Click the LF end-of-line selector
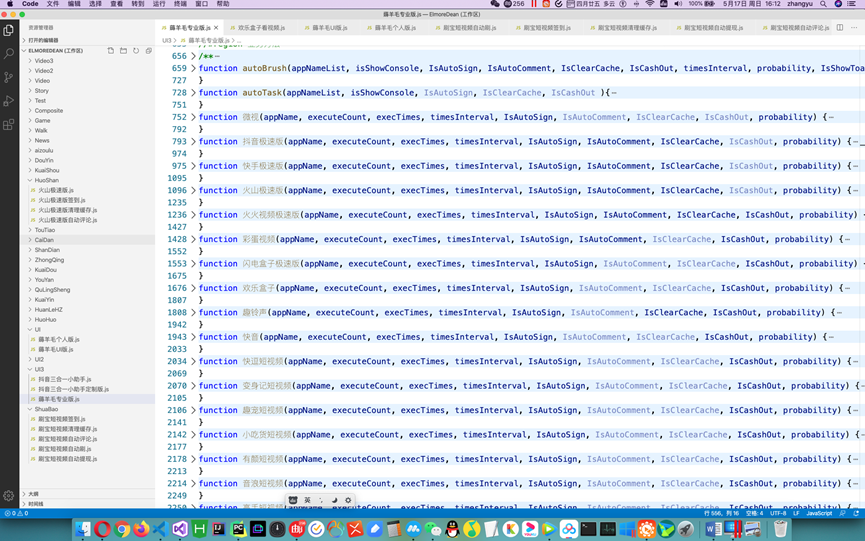Image resolution: width=865 pixels, height=541 pixels. 796,513
